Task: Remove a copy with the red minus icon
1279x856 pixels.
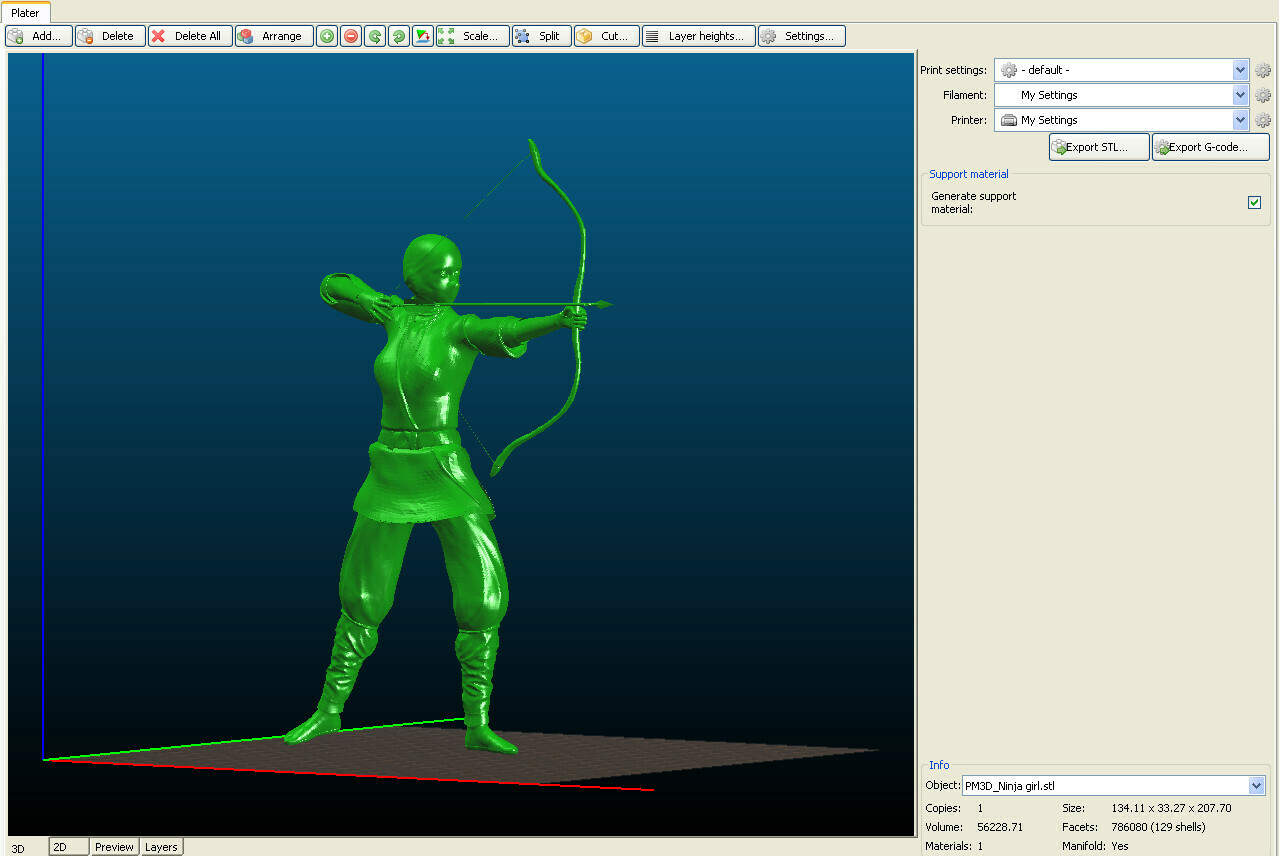Action: [350, 35]
